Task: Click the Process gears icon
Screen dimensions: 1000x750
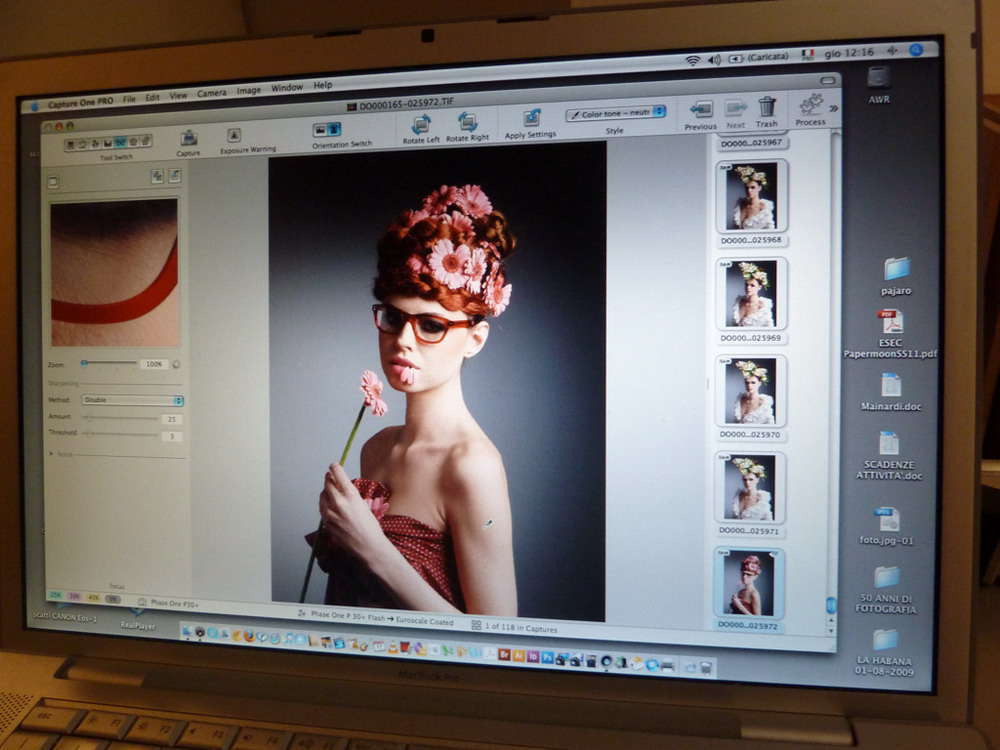Action: point(811,104)
